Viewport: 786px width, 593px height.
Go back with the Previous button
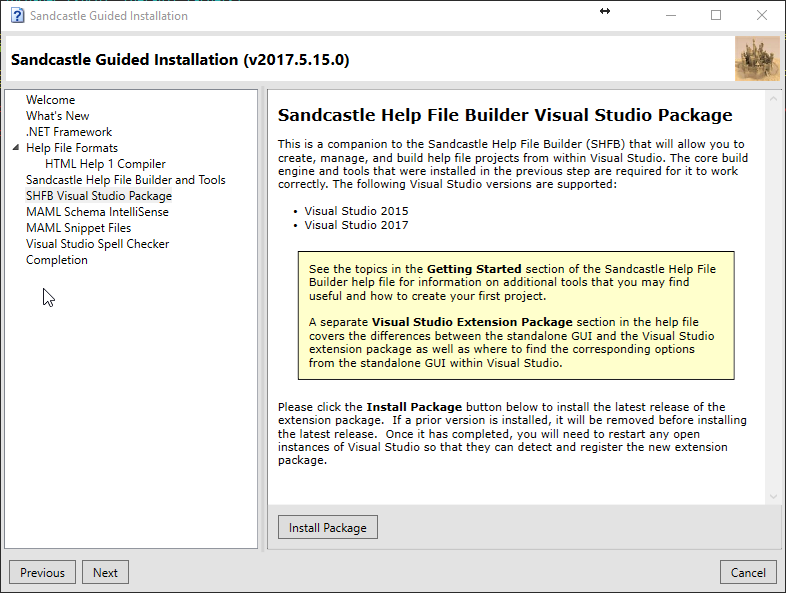point(43,572)
